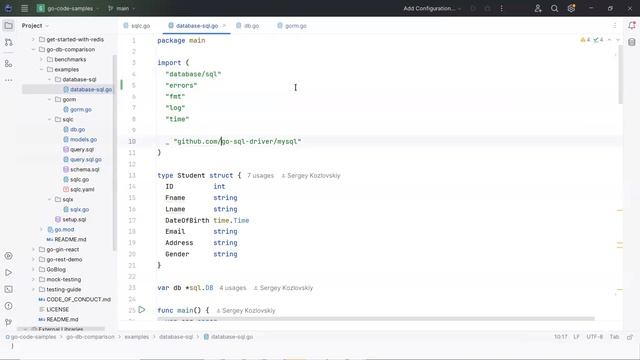Click the warnings count indicator

[x=585, y=40]
